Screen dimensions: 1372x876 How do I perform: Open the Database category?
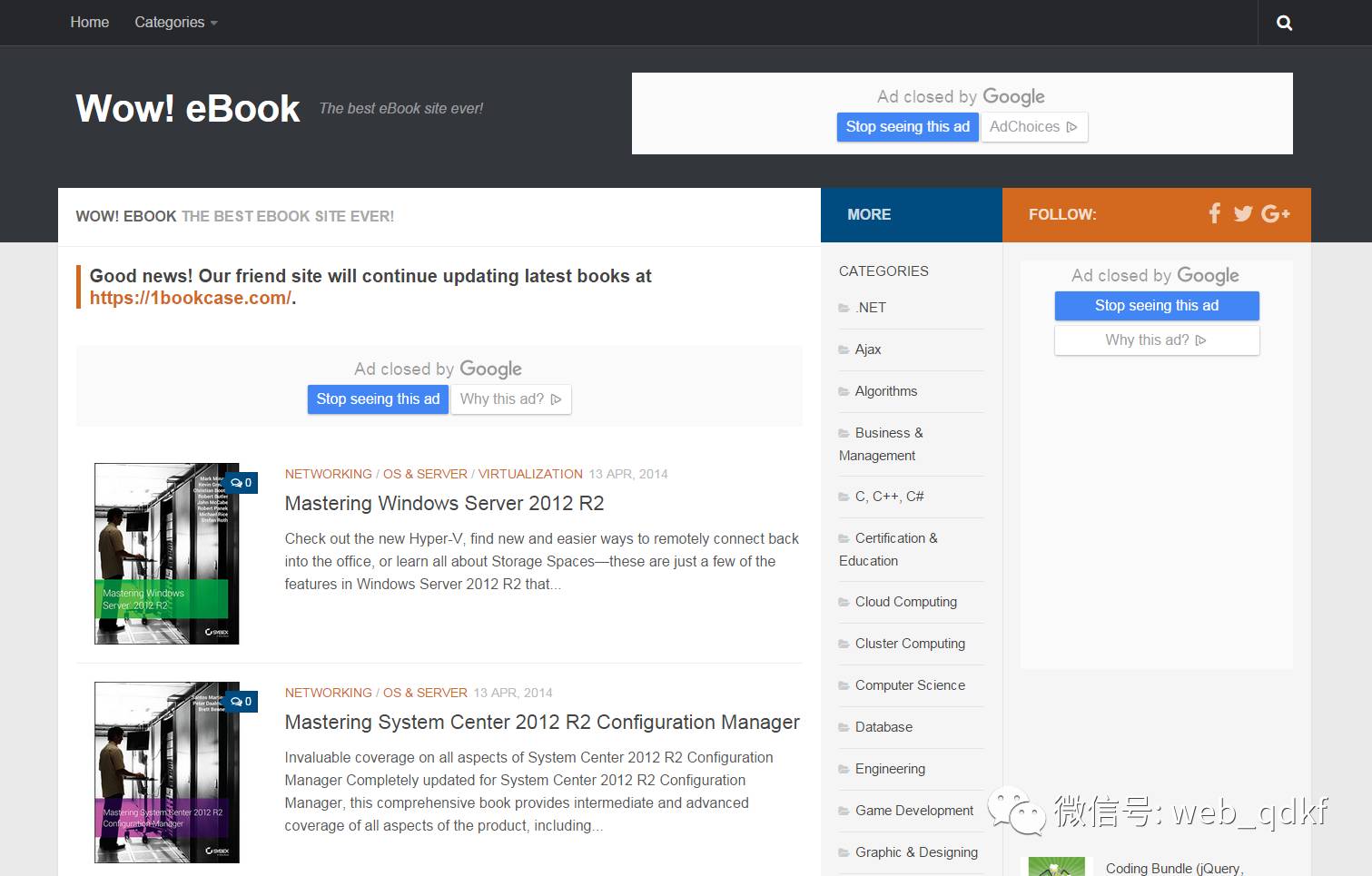[x=883, y=727]
